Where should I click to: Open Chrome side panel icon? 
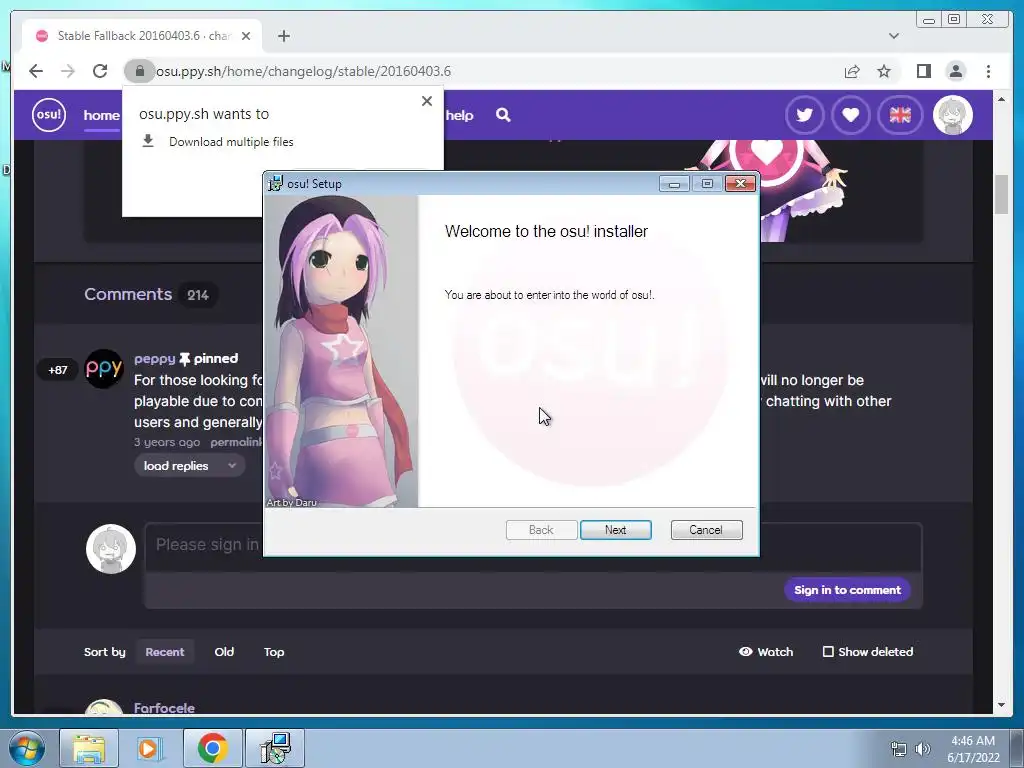pyautogui.click(x=923, y=71)
